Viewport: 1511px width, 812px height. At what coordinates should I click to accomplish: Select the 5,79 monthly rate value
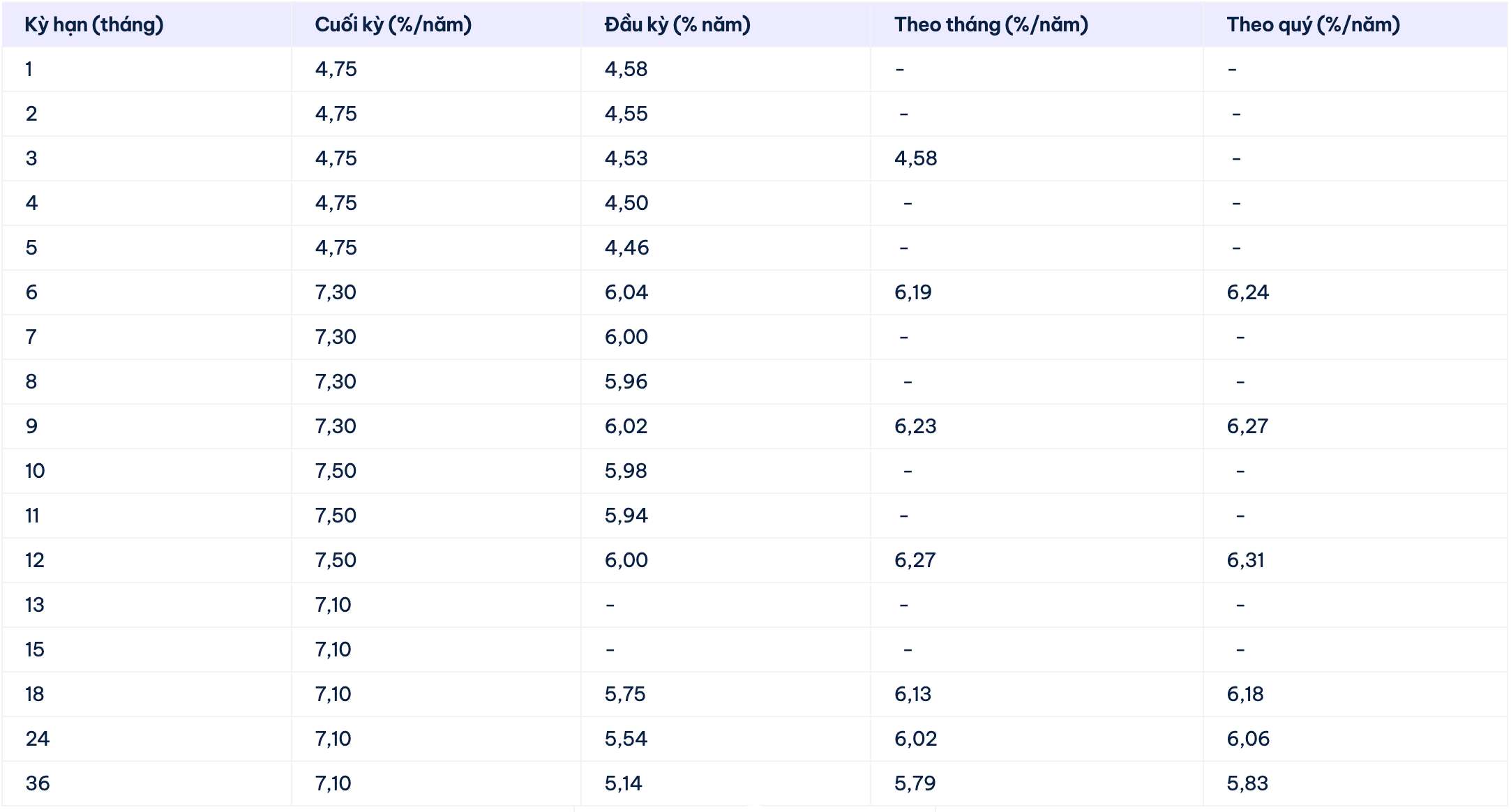[915, 783]
